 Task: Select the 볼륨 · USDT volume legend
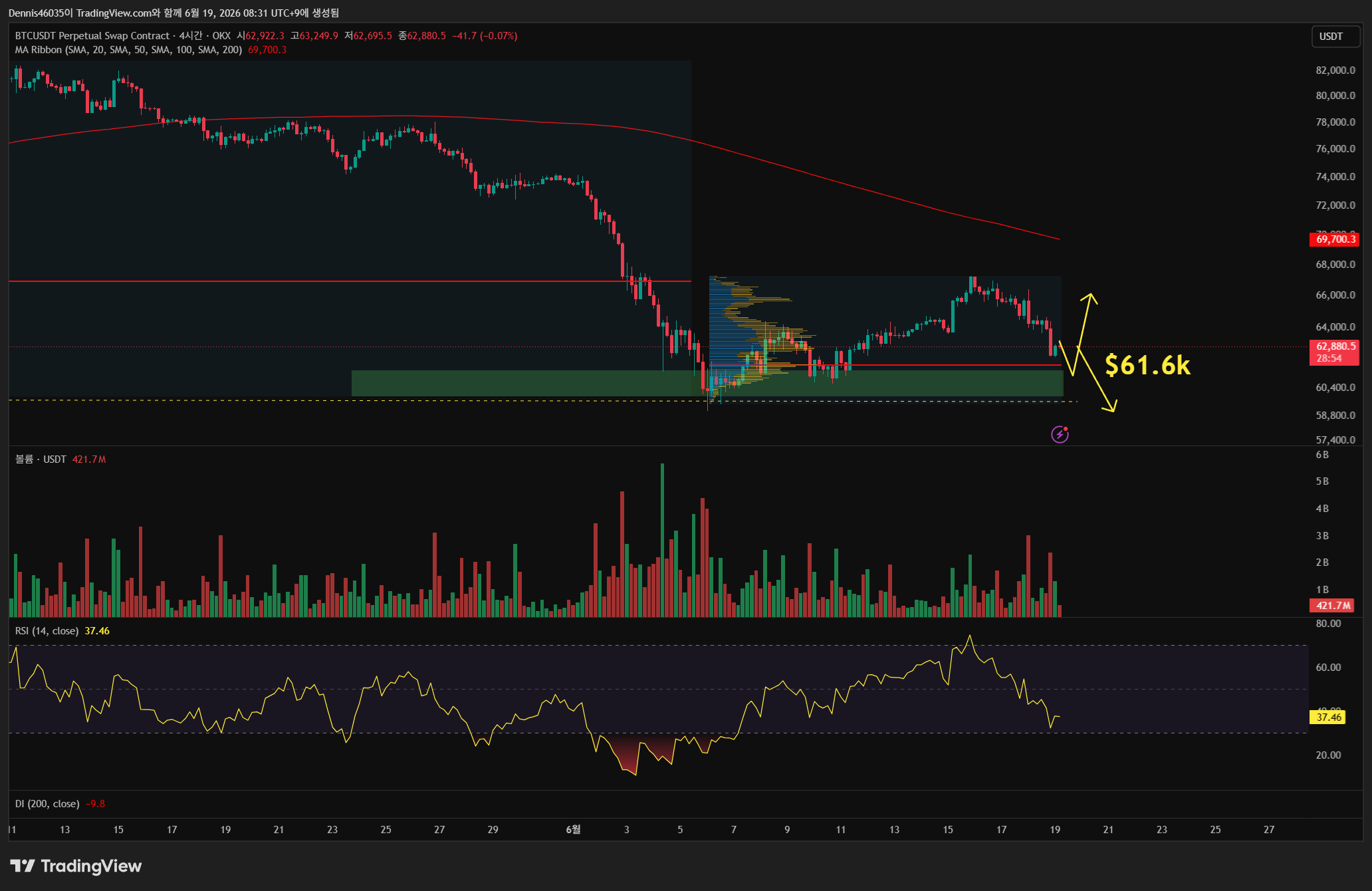tap(41, 459)
